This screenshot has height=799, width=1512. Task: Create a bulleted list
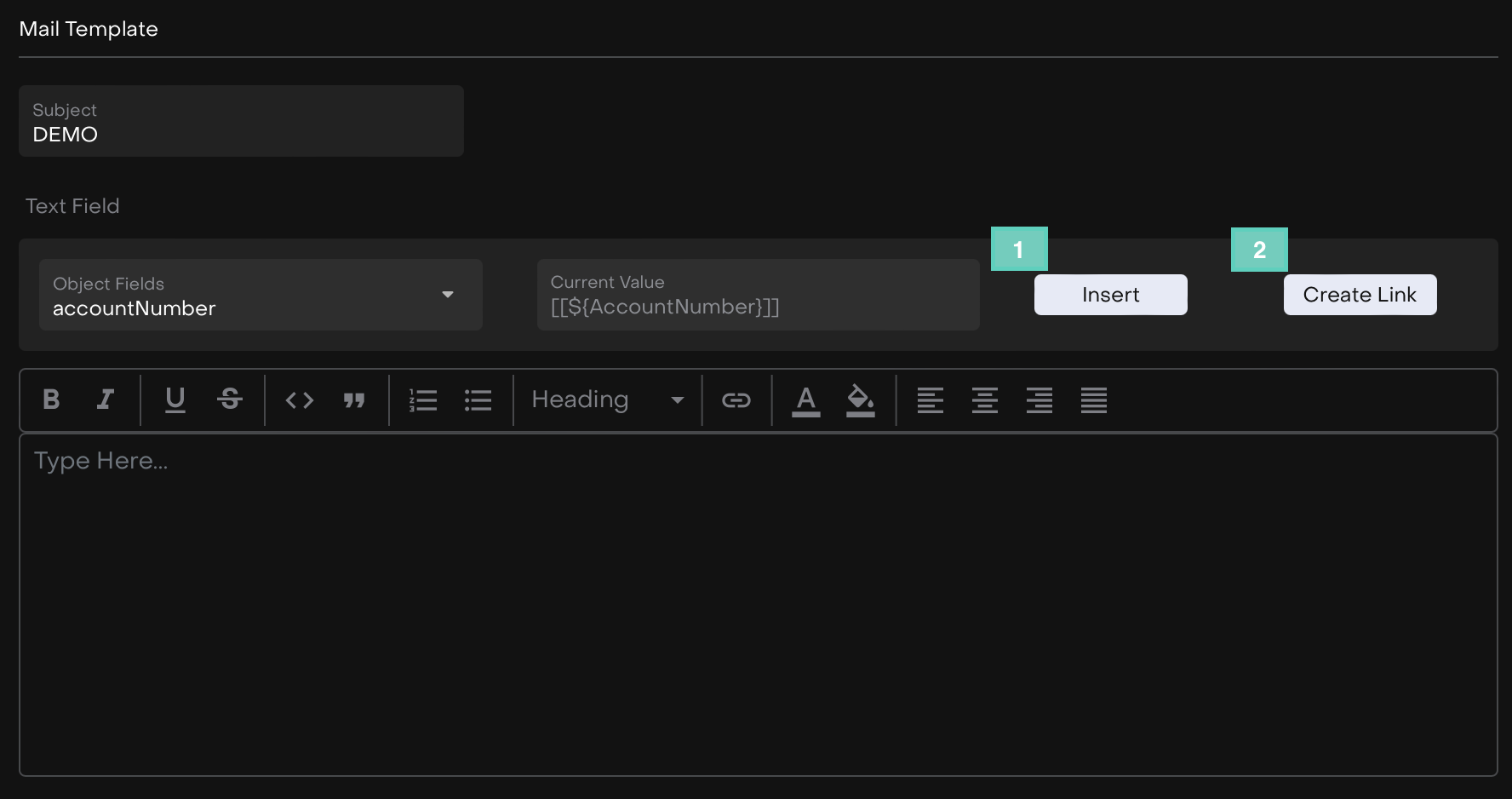478,399
